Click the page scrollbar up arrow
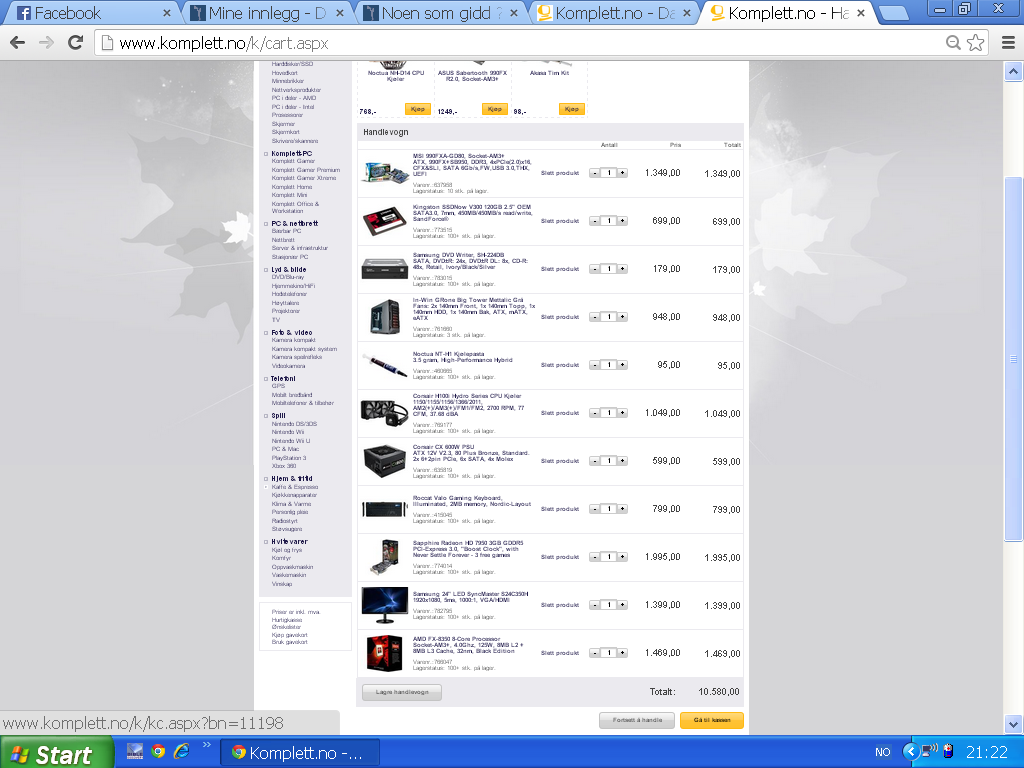 (x=1013, y=71)
